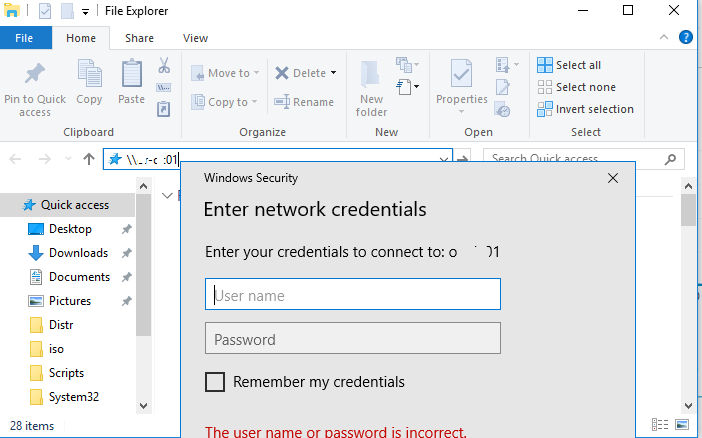This screenshot has height=438, width=702.
Task: Open Customize Quick Access Toolbar dropdown
Action: click(x=85, y=12)
